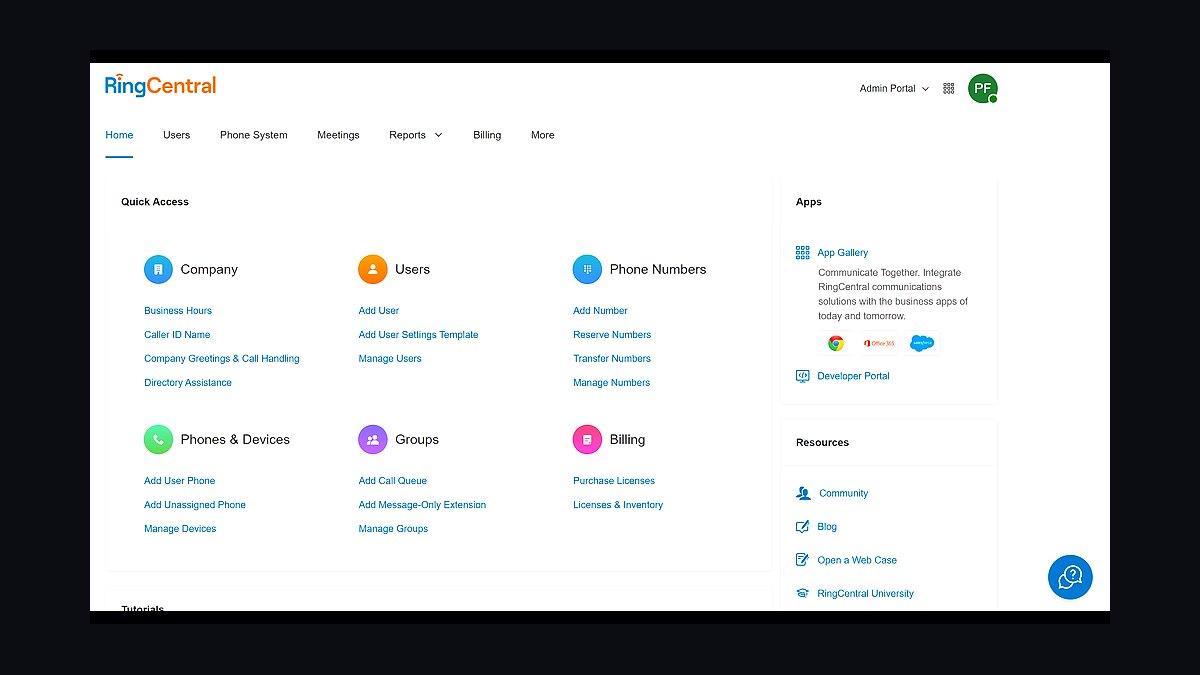Click the Salesforce app logo
This screenshot has width=1200, height=675.
[x=922, y=343]
